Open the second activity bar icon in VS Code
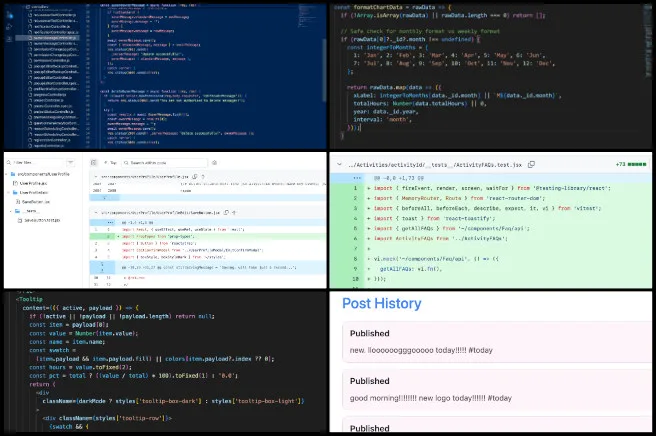 click(10, 27)
